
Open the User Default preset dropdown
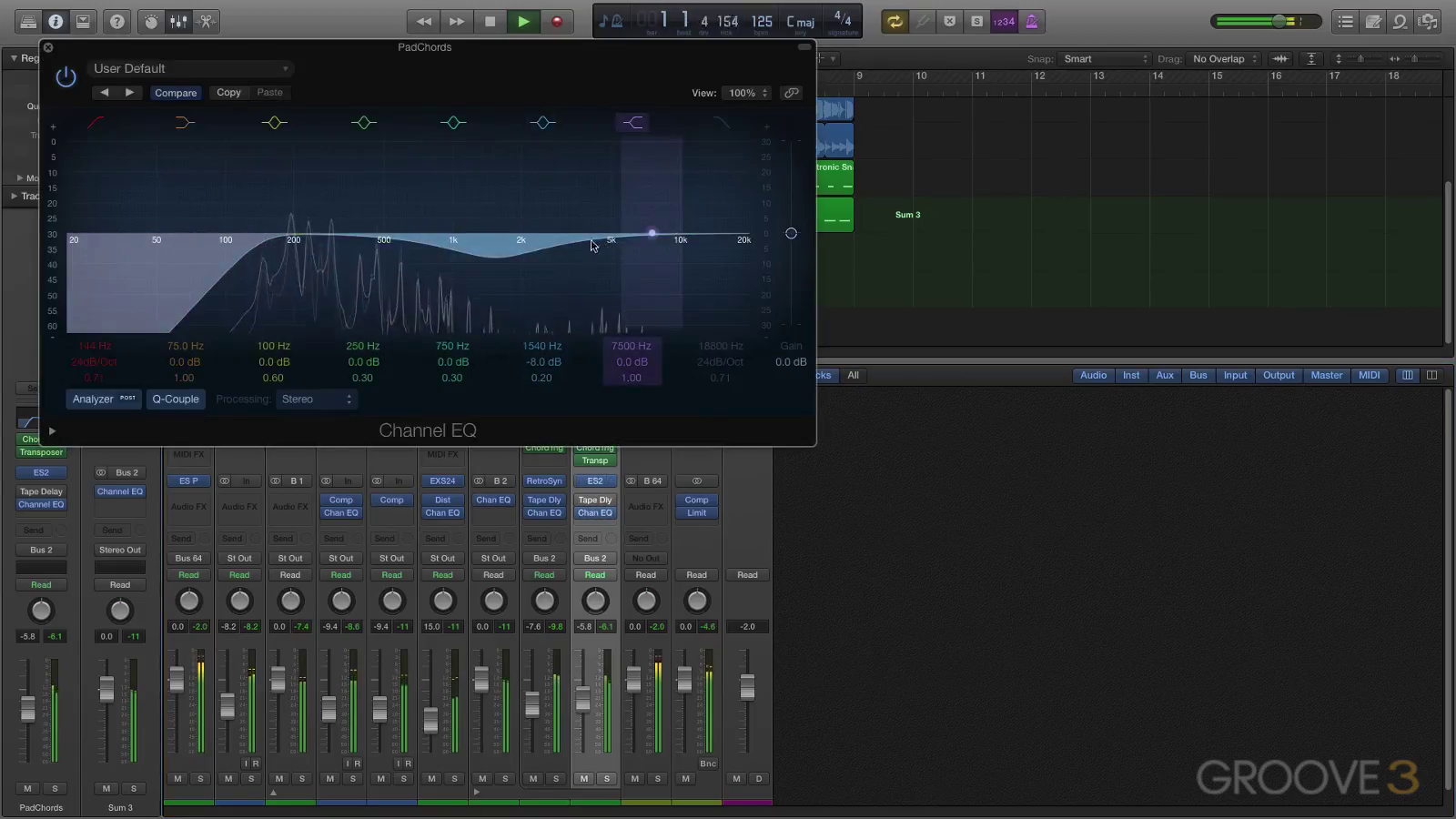point(190,68)
